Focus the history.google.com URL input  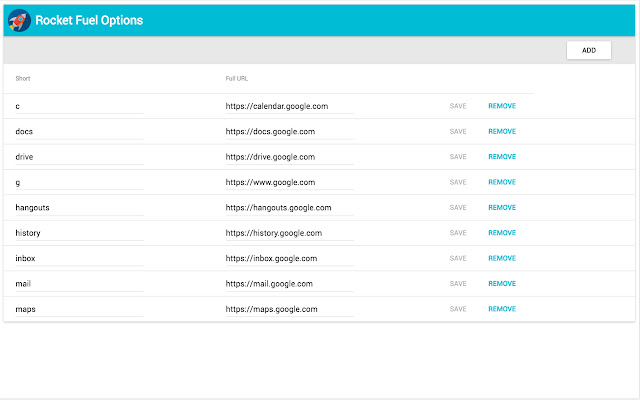pyautogui.click(x=289, y=233)
